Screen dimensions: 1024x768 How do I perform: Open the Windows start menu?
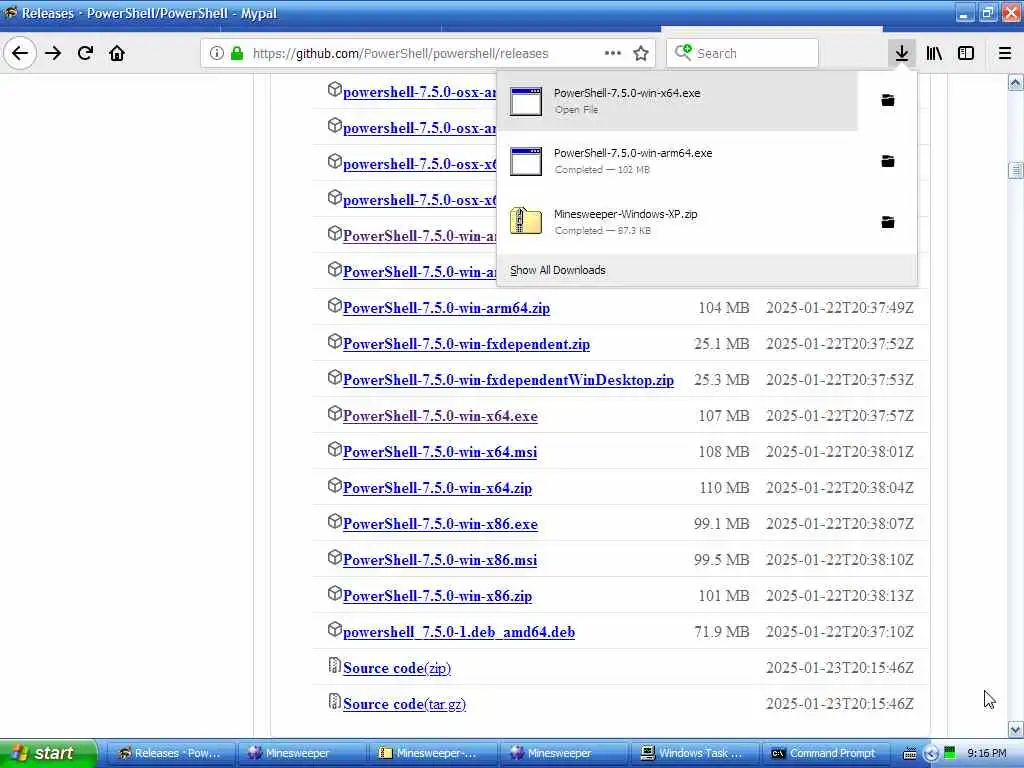click(x=48, y=753)
